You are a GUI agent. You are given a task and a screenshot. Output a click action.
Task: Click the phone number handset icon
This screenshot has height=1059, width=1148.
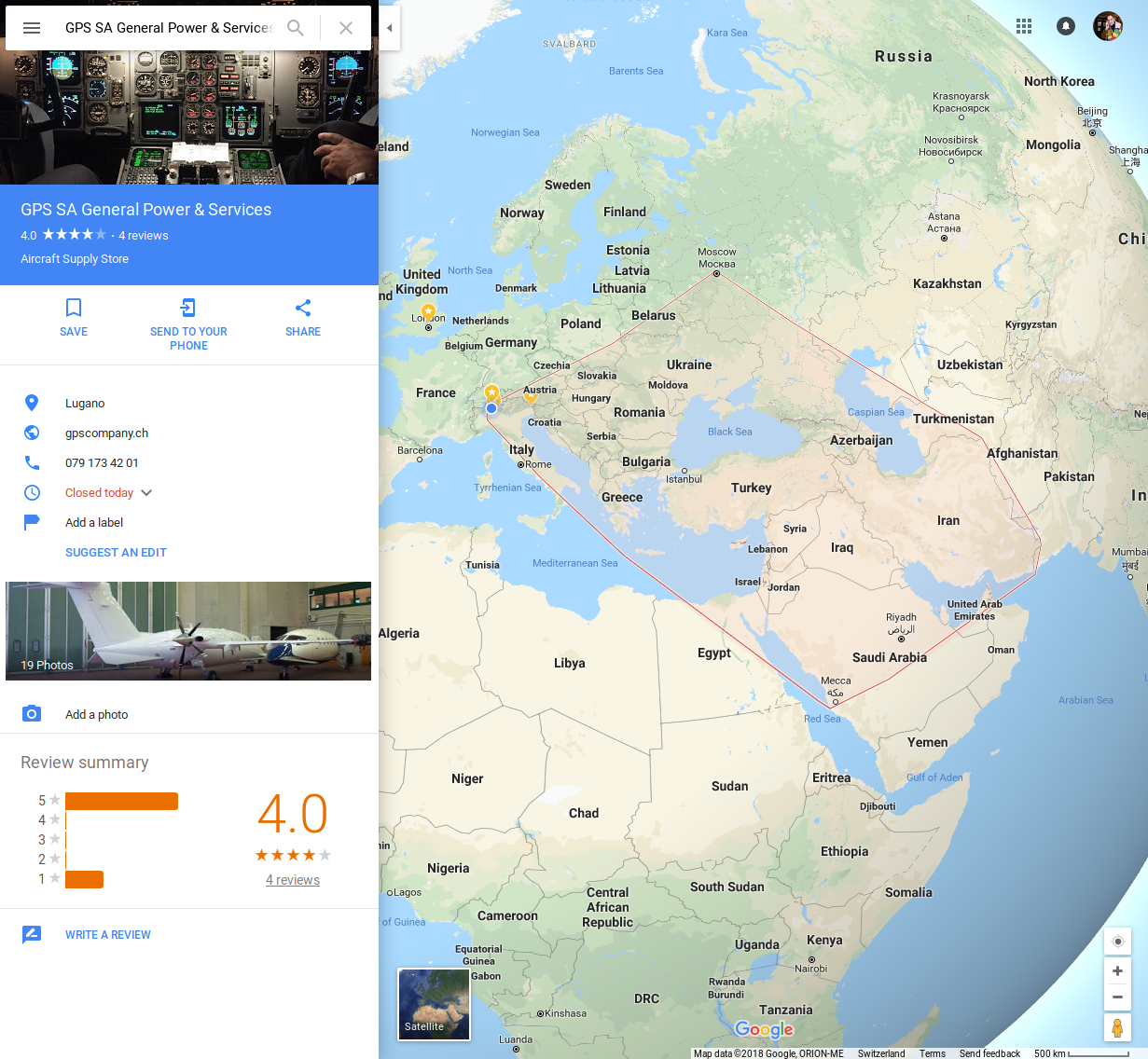coord(32,462)
